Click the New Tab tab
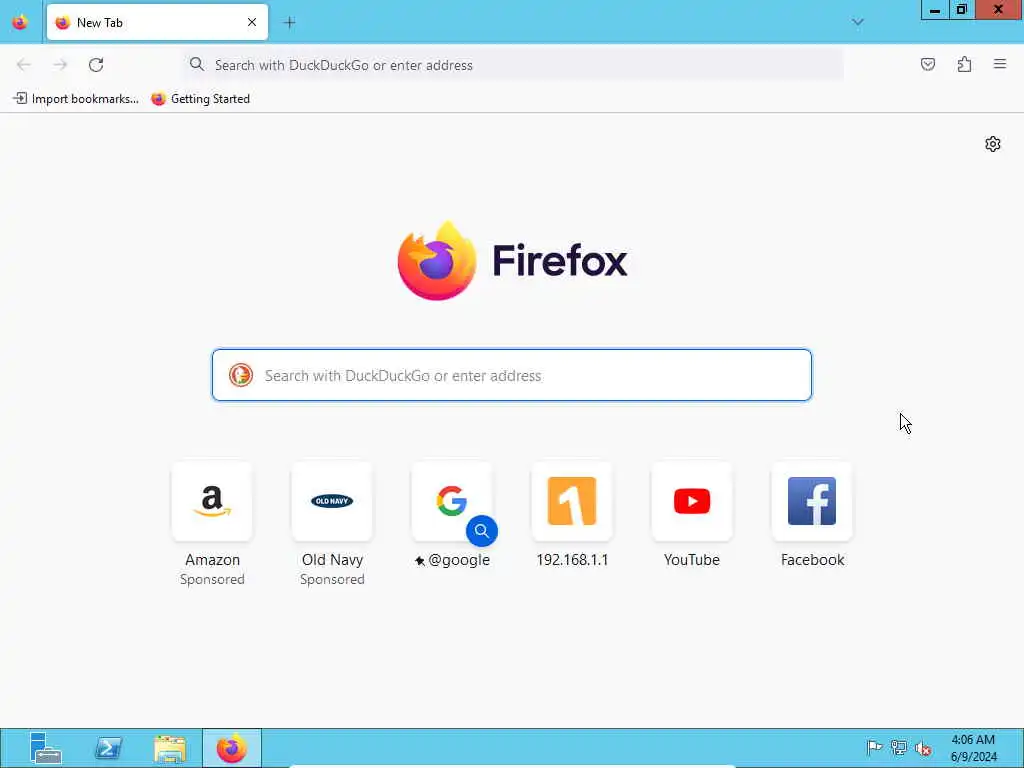 (157, 22)
